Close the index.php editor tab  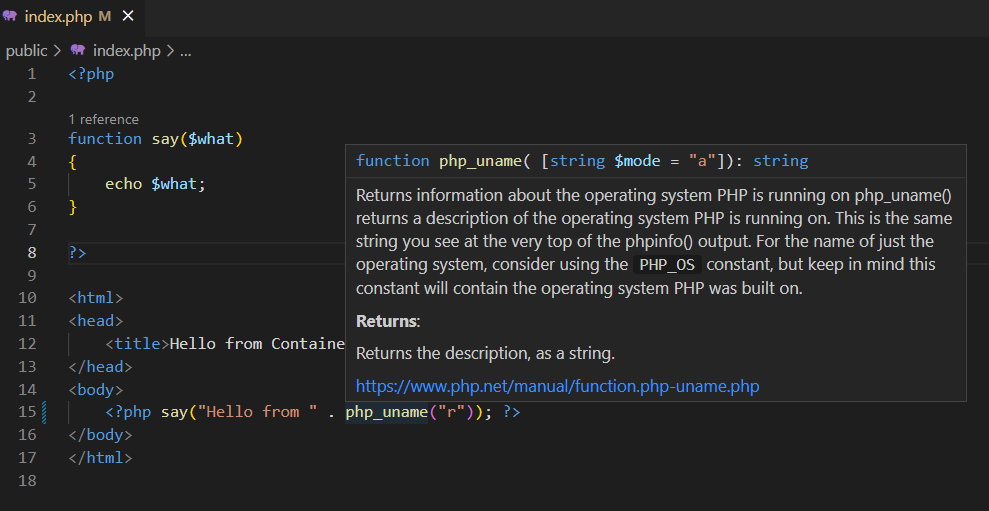point(128,16)
